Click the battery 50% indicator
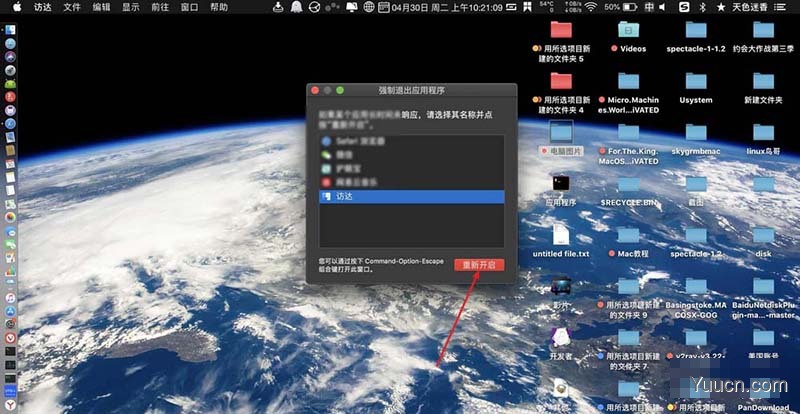Viewport: 800px width, 414px height. click(620, 7)
